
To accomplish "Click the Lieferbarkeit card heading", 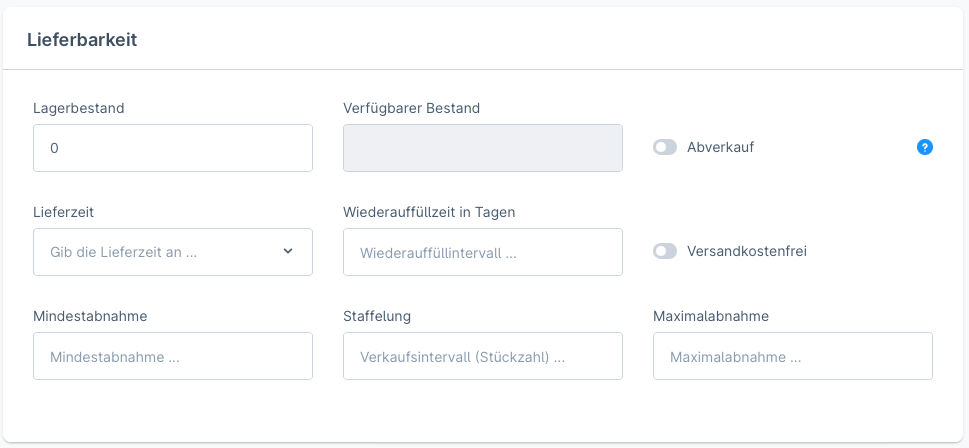I will pyautogui.click(x=82, y=40).
